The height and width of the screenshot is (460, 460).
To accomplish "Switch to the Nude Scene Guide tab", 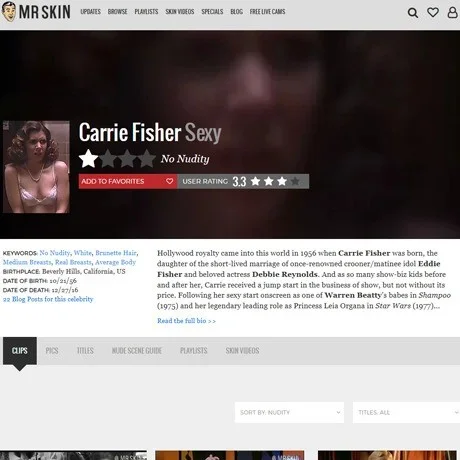I will 137,351.
